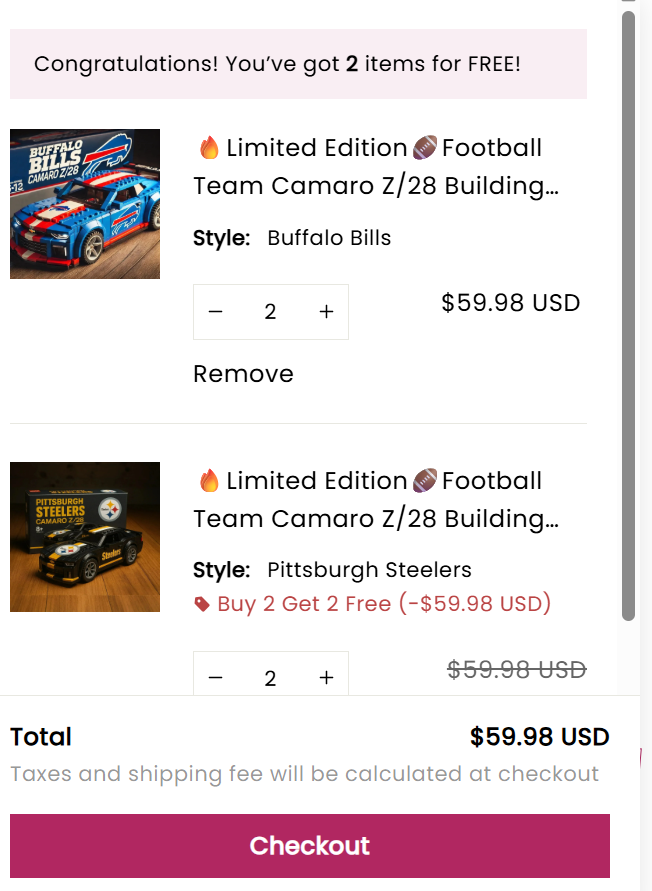This screenshot has width=652, height=891.
Task: Click the football emoji on Steelers title
Action: (x=425, y=481)
